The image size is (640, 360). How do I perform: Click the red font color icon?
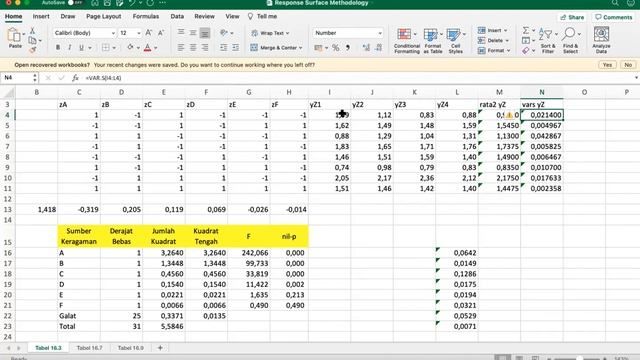[148, 48]
